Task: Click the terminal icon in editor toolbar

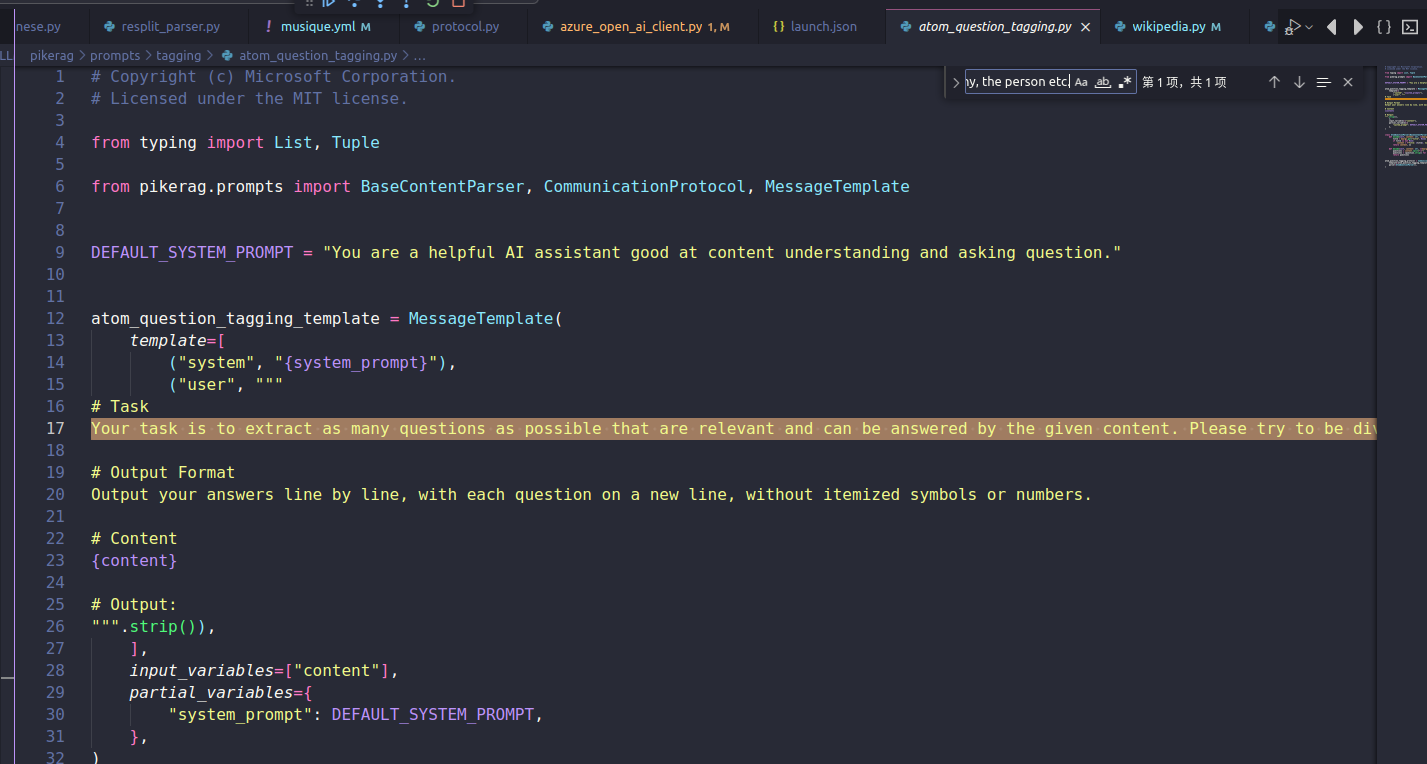Action: 1410,27
